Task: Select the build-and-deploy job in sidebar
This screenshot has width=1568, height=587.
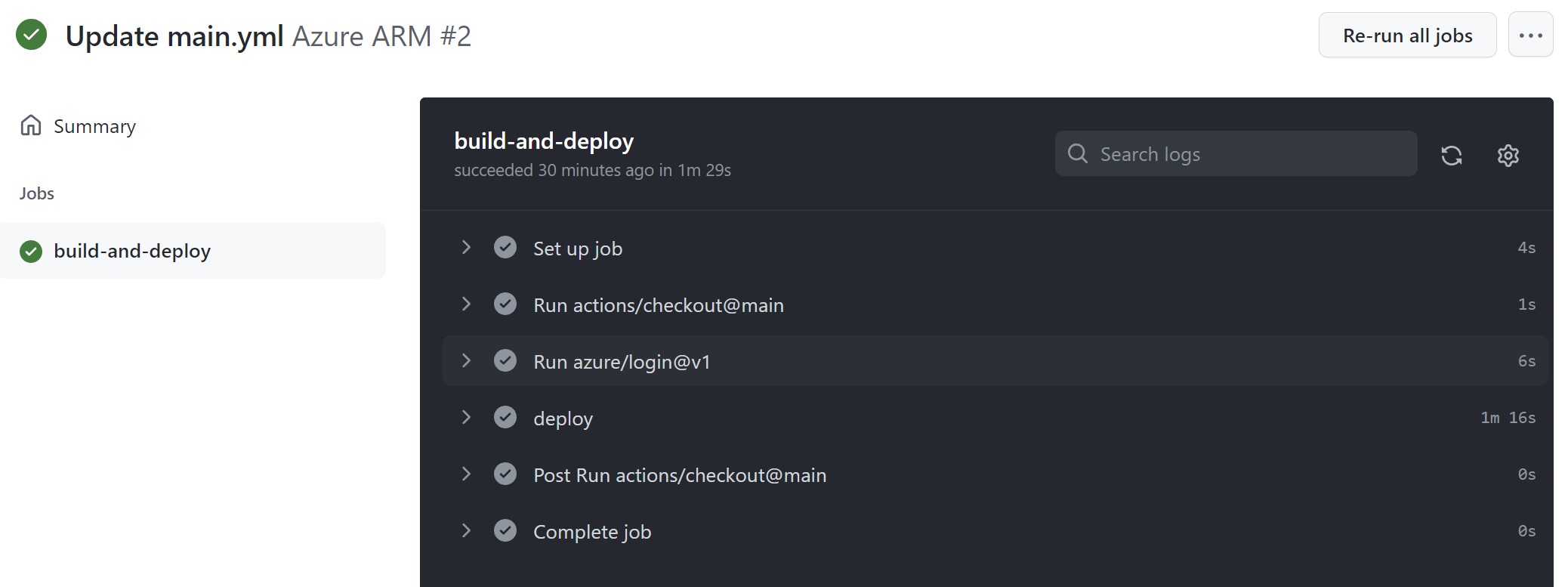Action: pyautogui.click(x=132, y=251)
